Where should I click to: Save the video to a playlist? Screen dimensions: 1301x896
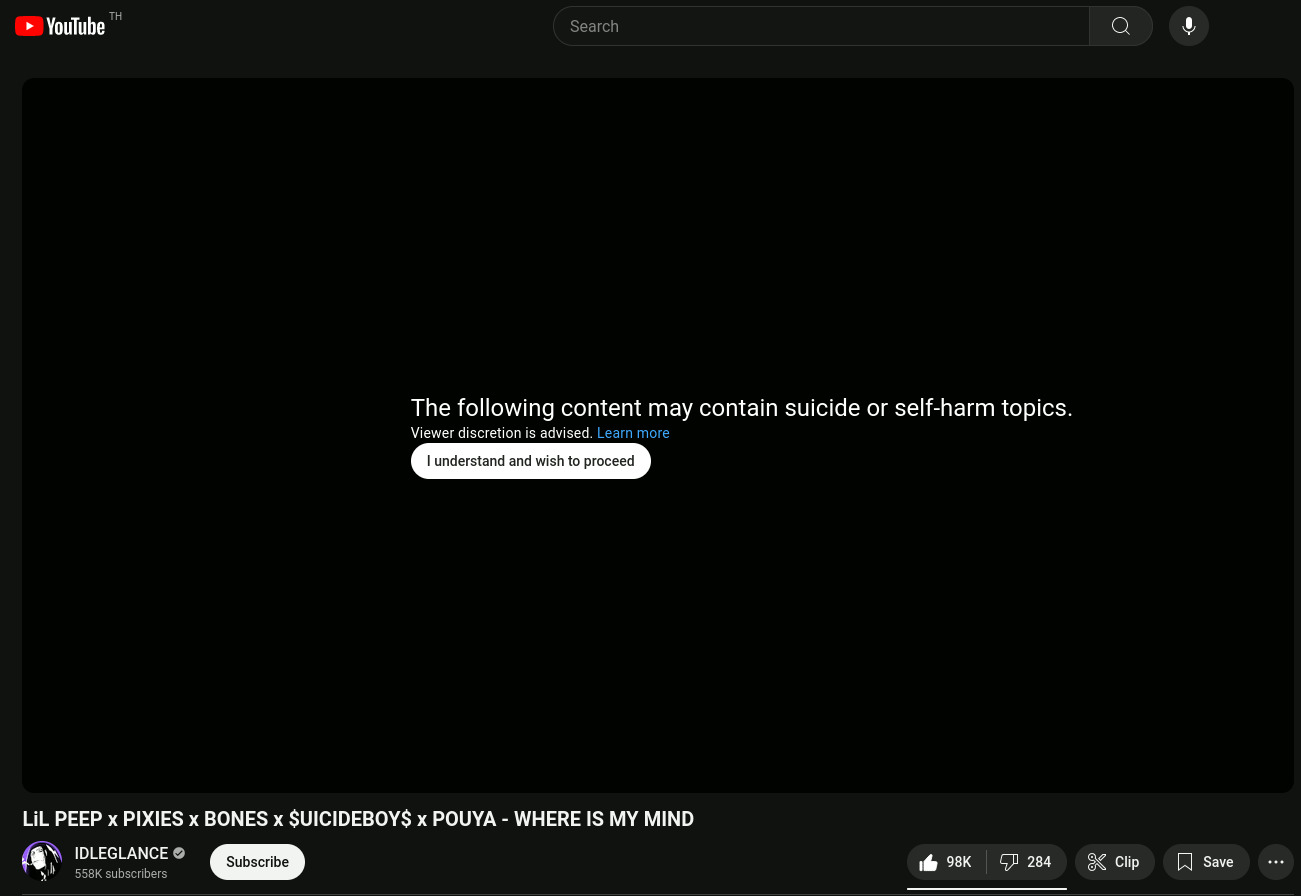pos(1205,862)
